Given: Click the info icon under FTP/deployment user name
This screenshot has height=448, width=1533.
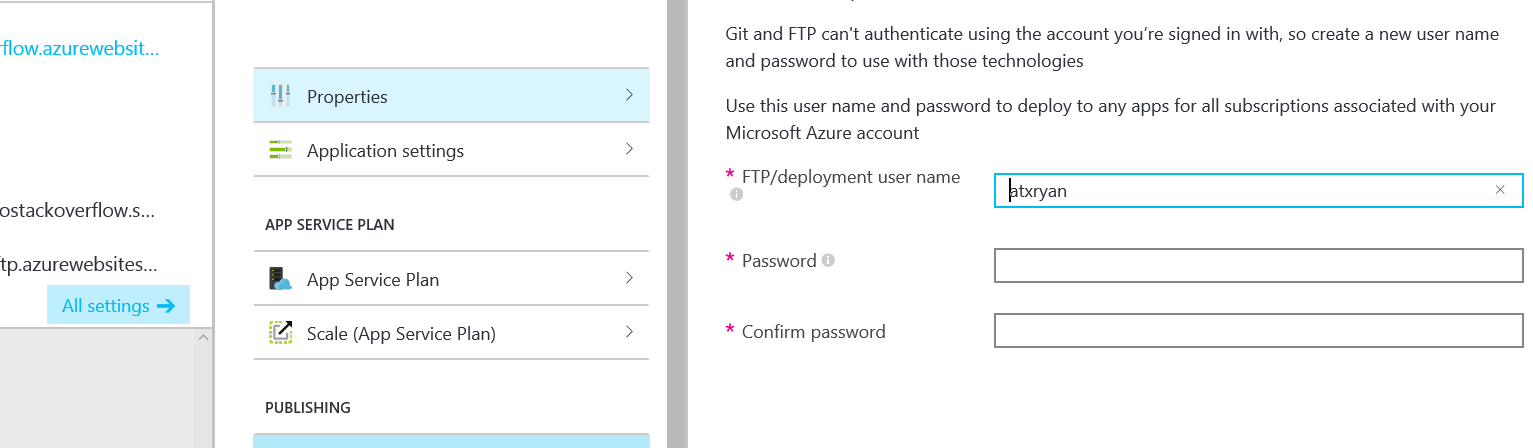Looking at the screenshot, I should pos(736,195).
